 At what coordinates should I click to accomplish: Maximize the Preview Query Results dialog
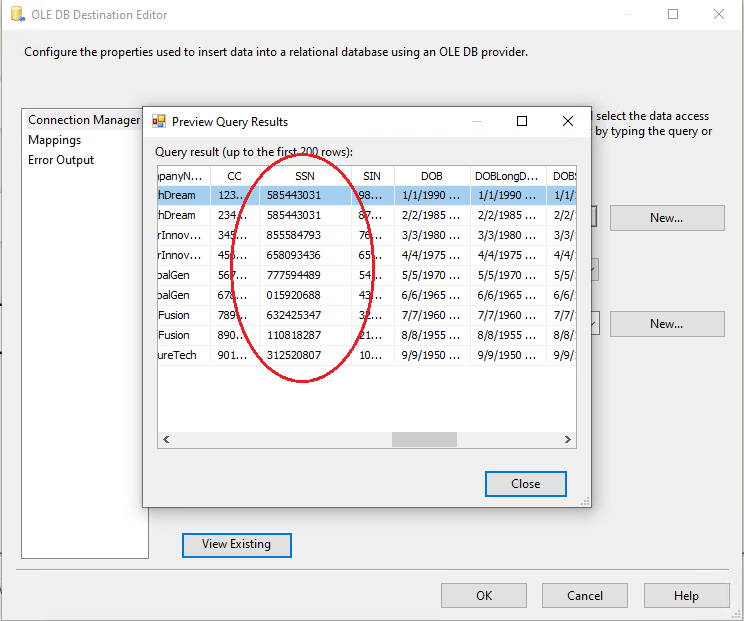point(522,121)
